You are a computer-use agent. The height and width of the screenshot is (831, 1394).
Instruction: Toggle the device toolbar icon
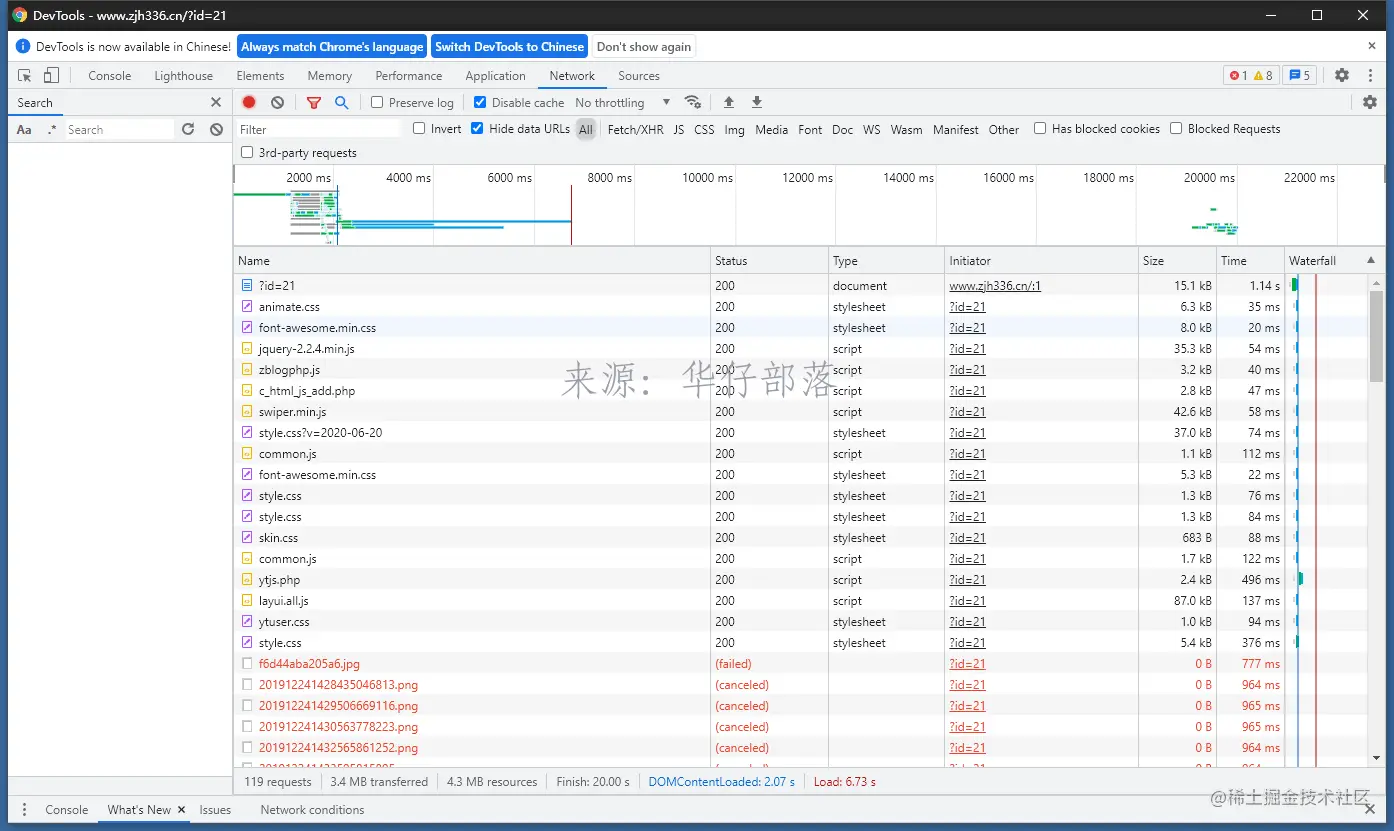tap(51, 76)
